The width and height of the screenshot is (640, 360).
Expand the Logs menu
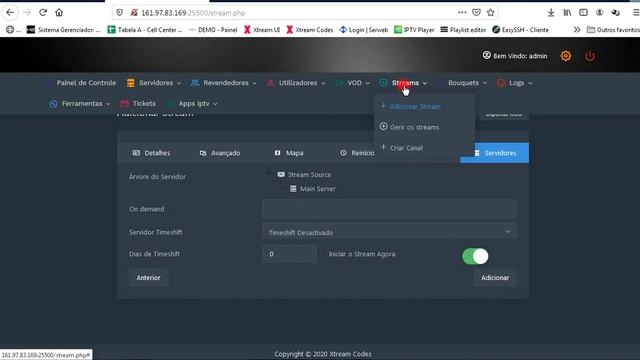[x=515, y=83]
